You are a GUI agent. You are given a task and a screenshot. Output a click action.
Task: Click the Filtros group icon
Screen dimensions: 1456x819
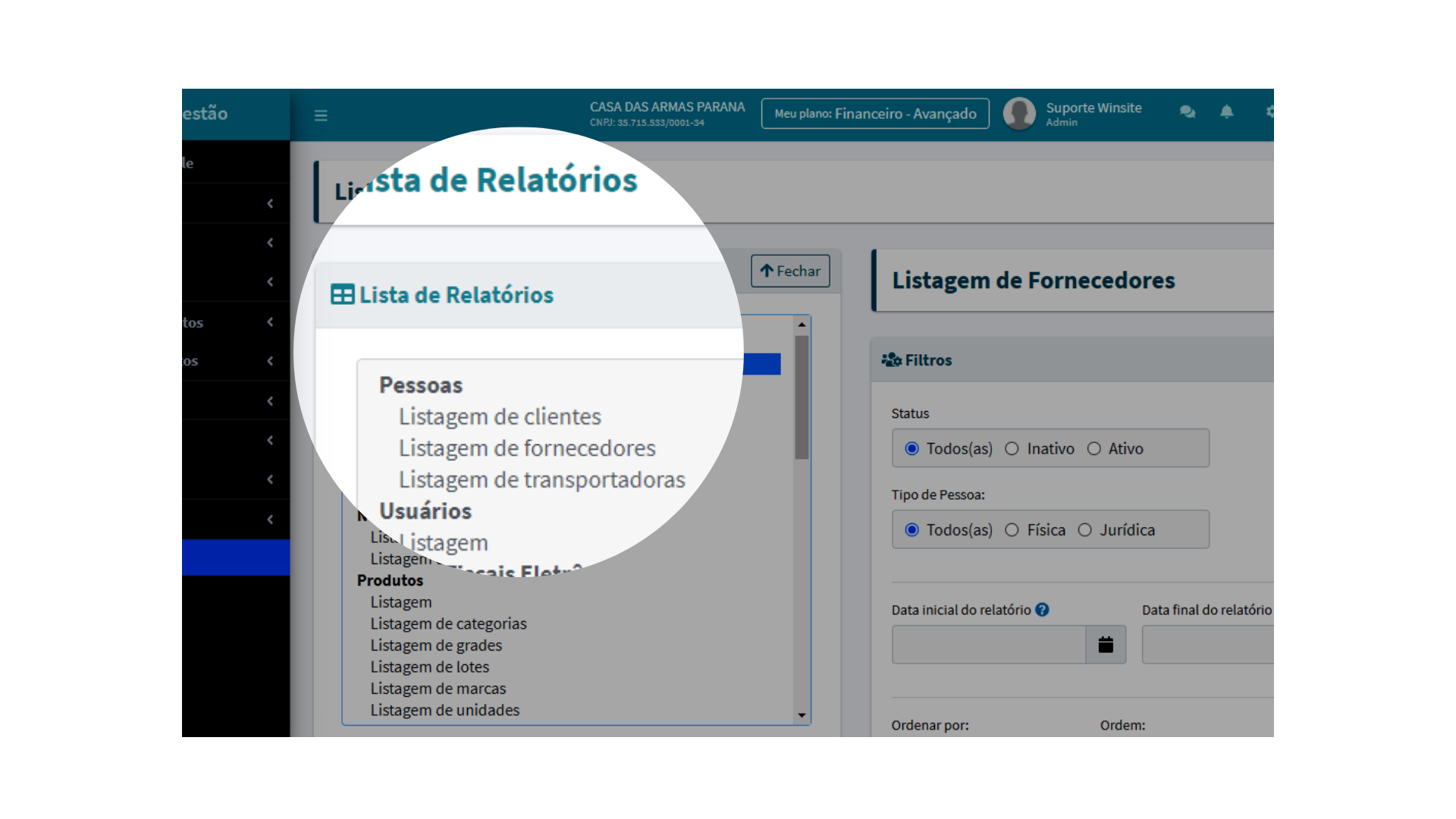(891, 359)
